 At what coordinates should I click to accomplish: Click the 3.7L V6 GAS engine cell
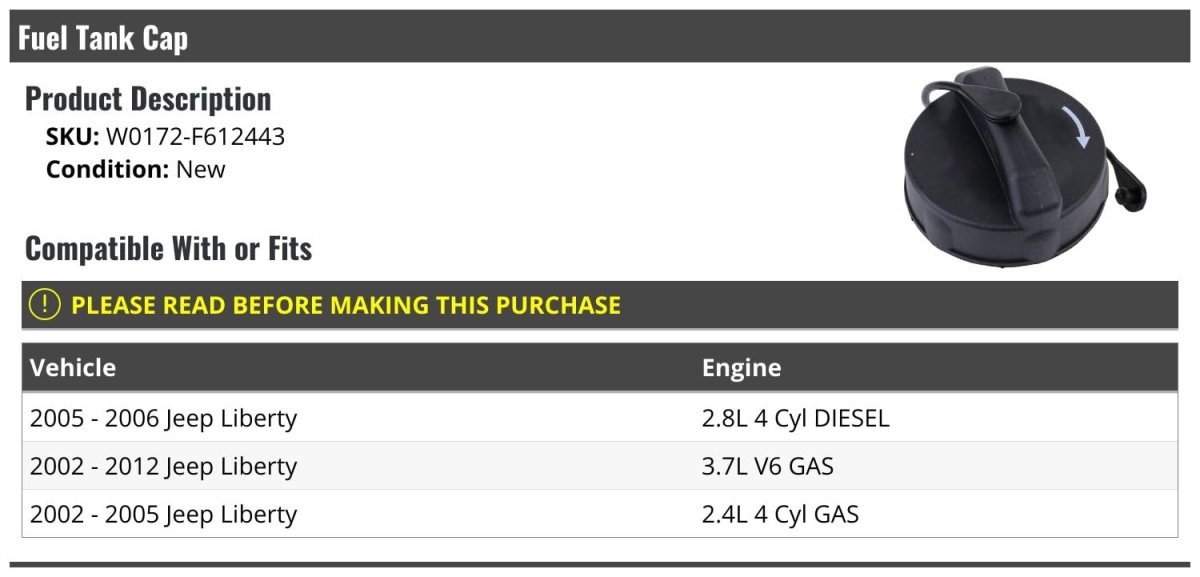pos(767,466)
